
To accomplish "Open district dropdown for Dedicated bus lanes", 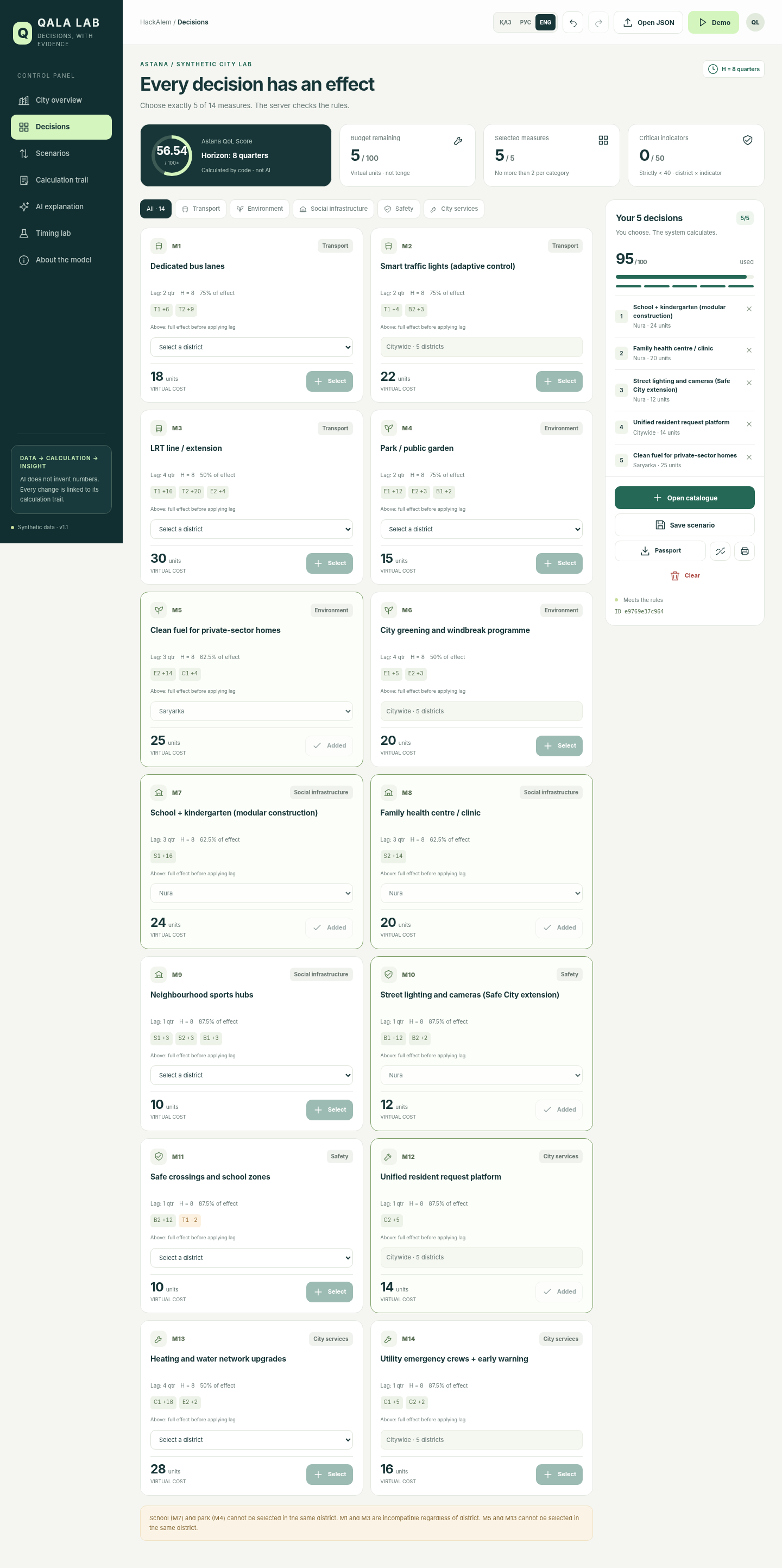I will 251,347.
